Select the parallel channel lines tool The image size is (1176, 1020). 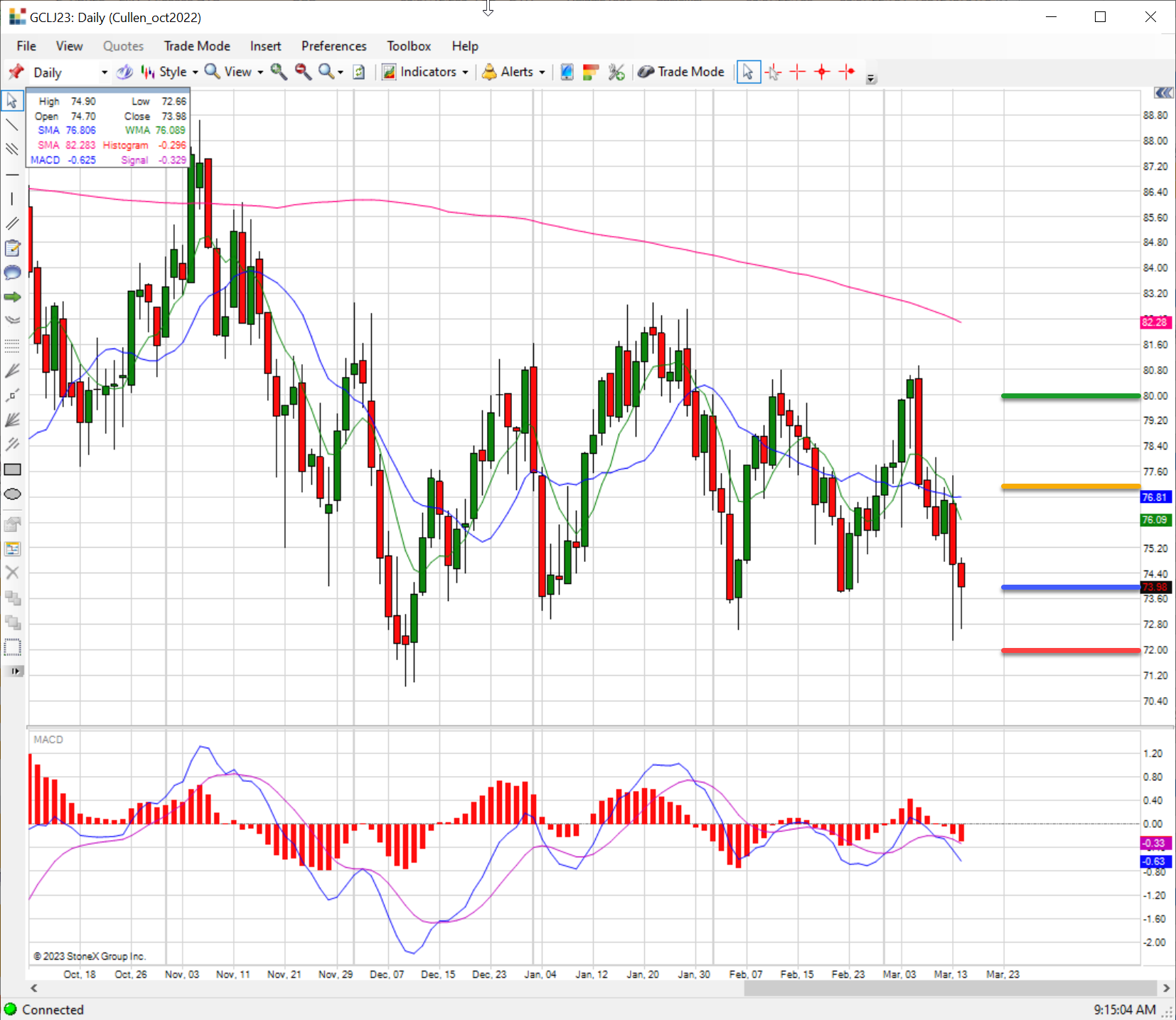coord(12,149)
